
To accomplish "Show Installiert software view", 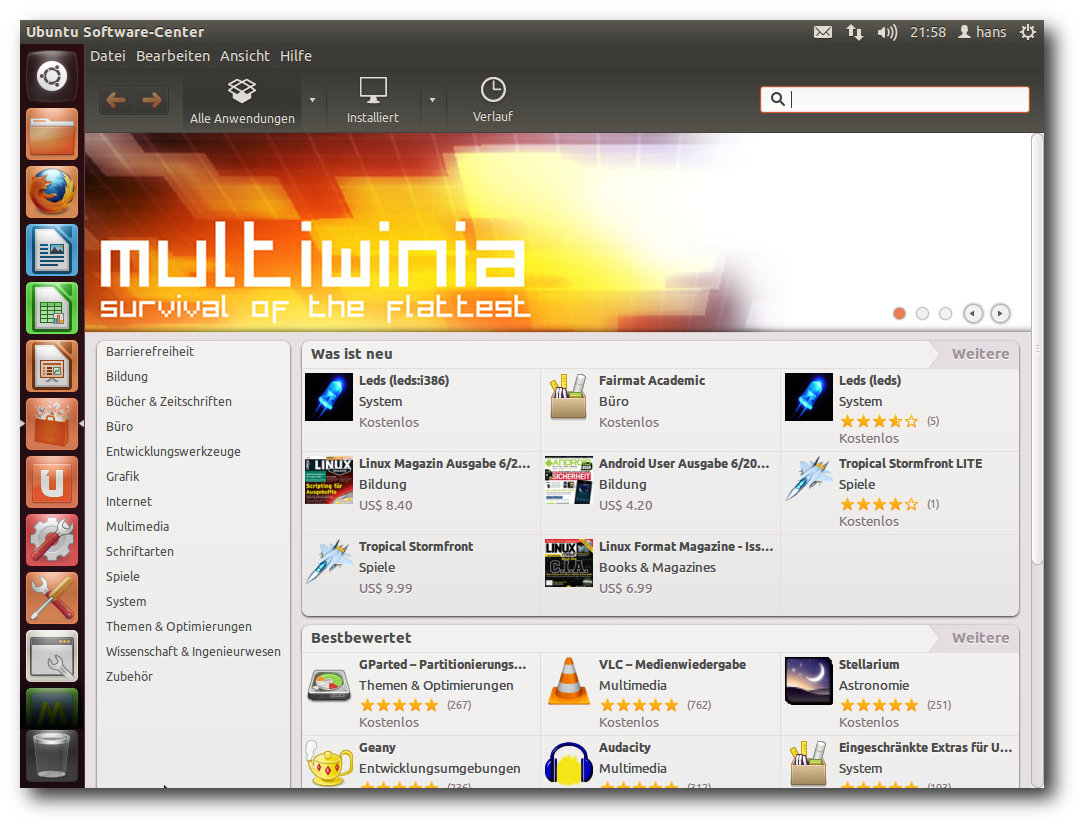I will (x=373, y=101).
